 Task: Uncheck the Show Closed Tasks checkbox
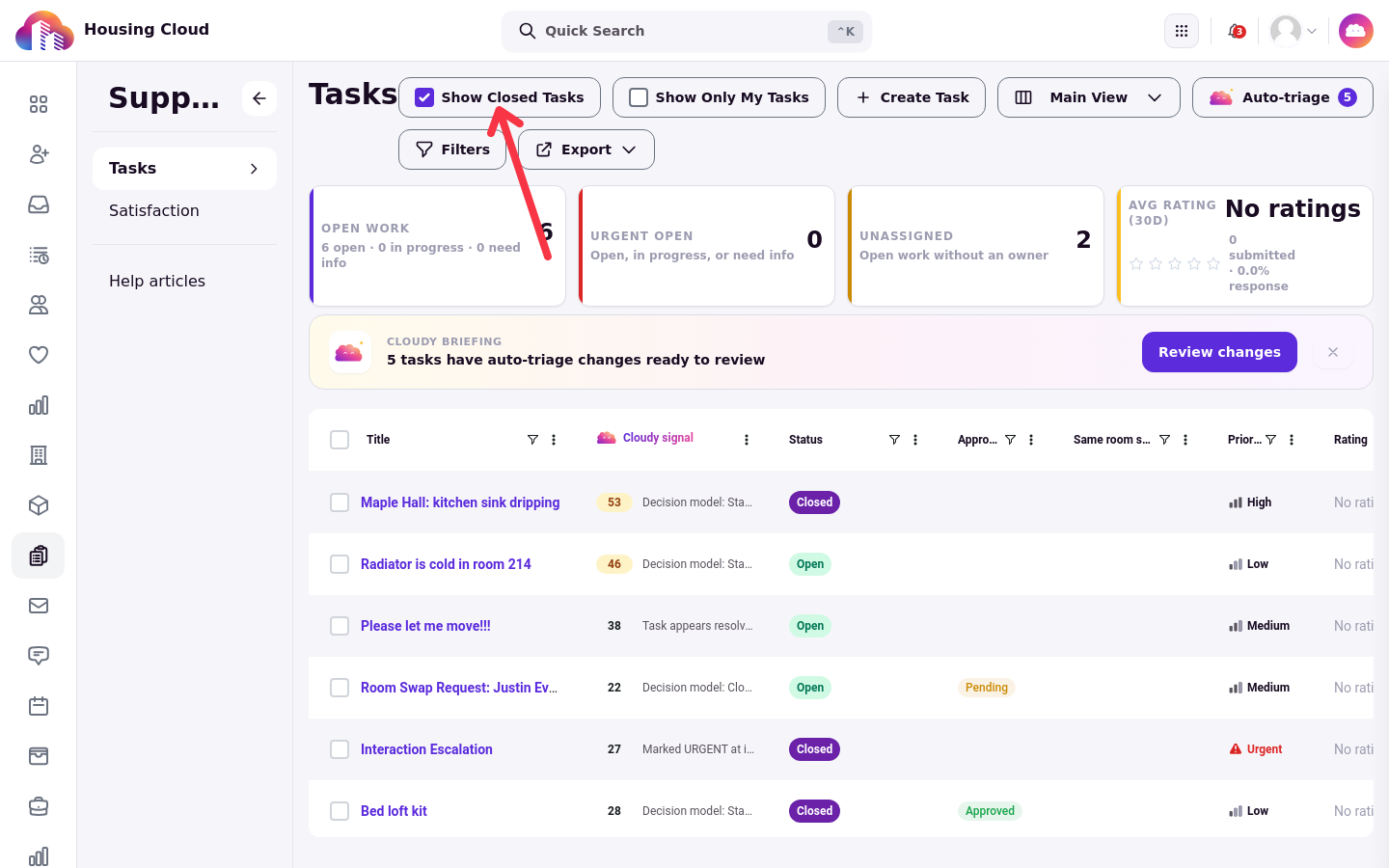(424, 97)
